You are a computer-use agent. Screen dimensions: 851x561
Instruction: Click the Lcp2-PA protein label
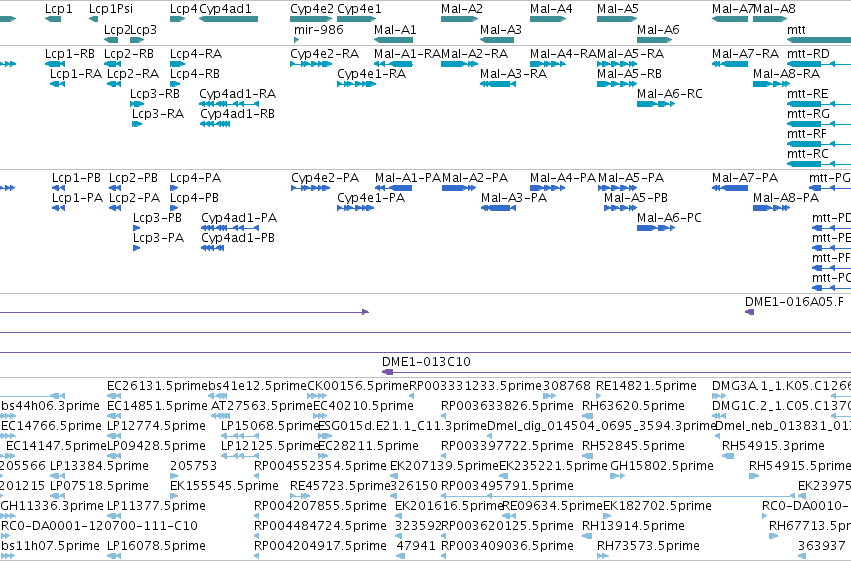click(135, 197)
